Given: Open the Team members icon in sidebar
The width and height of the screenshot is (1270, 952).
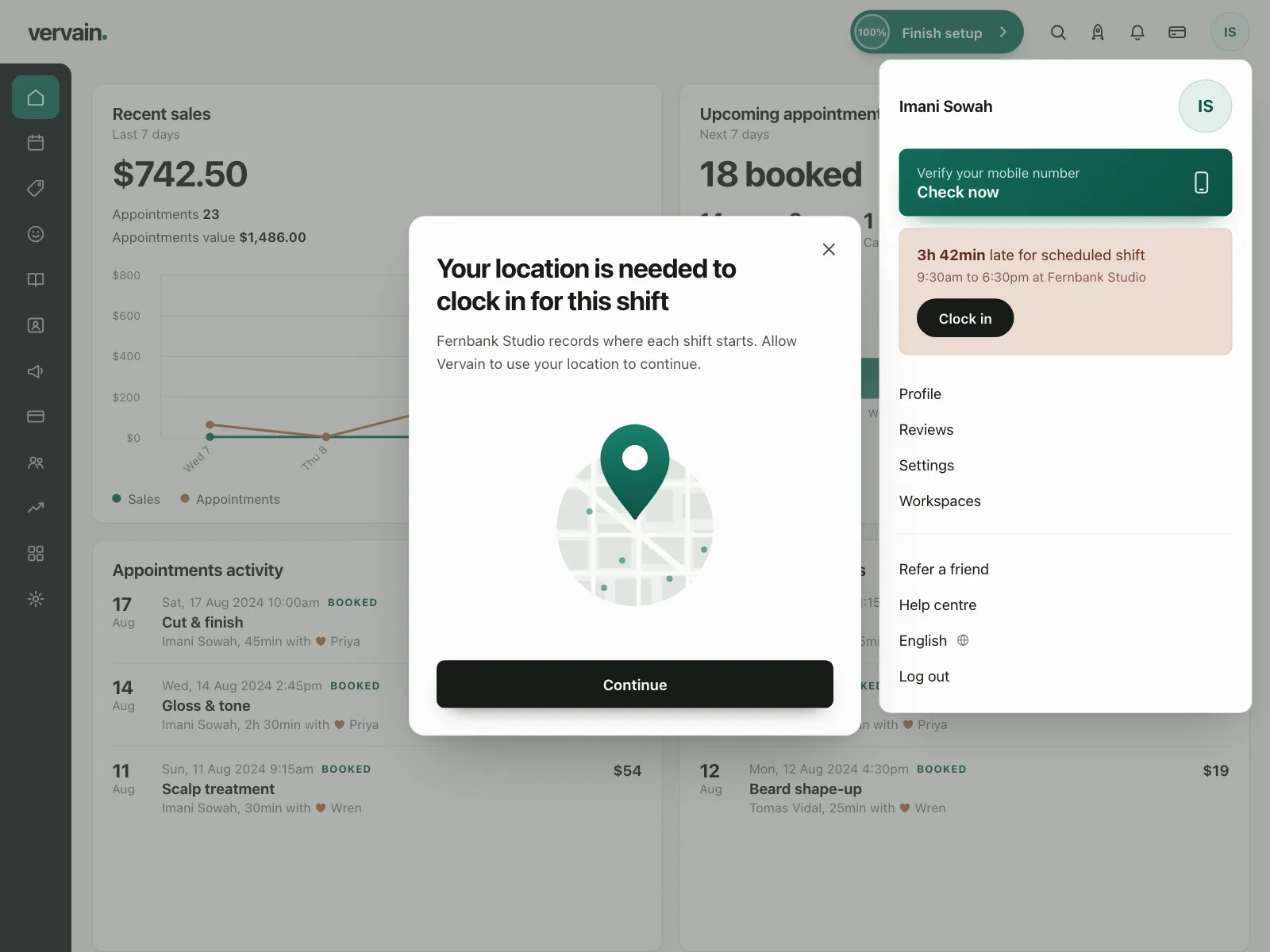Looking at the screenshot, I should pos(36,462).
